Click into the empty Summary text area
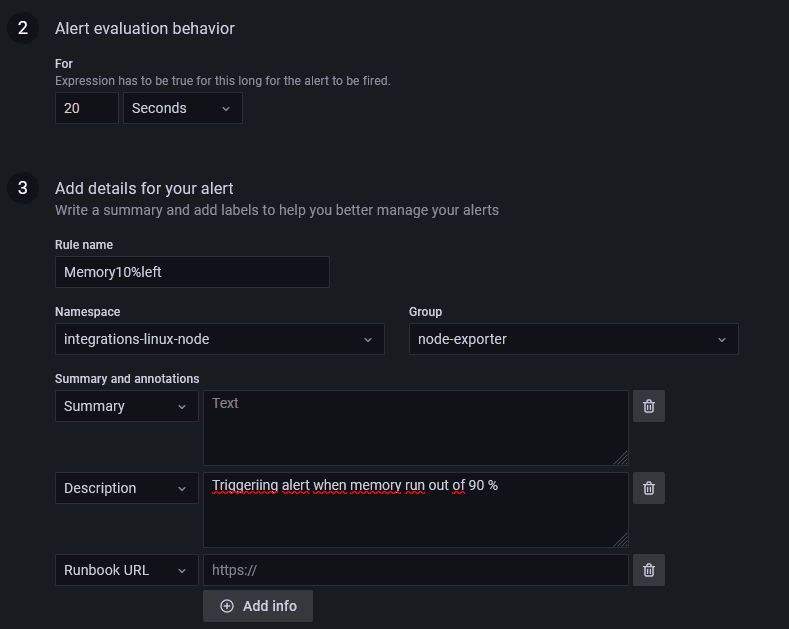789x629 pixels. pyautogui.click(x=415, y=430)
